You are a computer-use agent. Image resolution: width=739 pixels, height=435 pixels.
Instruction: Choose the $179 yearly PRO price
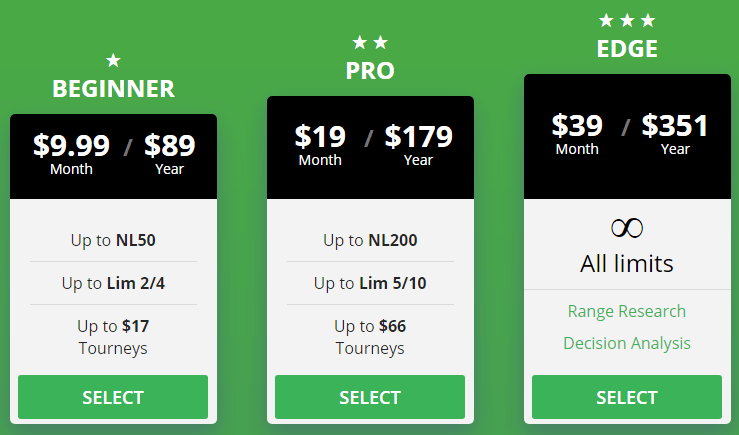point(418,142)
